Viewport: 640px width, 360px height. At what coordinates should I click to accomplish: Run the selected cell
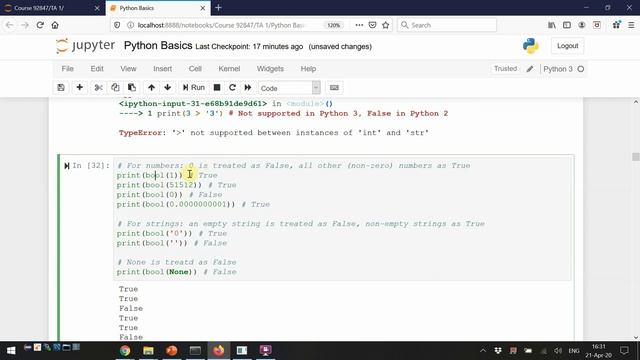[193, 88]
